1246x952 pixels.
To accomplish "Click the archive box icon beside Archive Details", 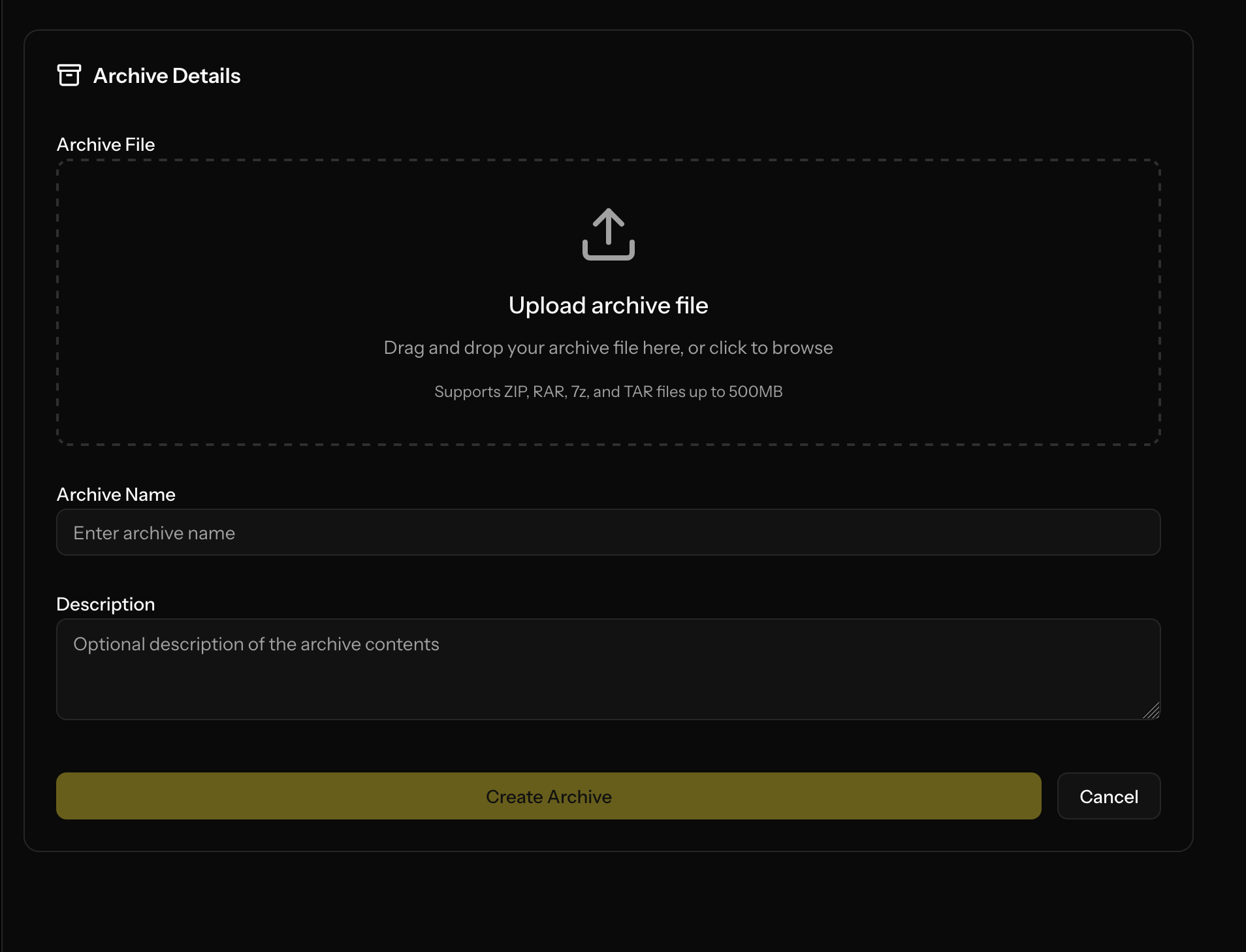I will pyautogui.click(x=69, y=76).
